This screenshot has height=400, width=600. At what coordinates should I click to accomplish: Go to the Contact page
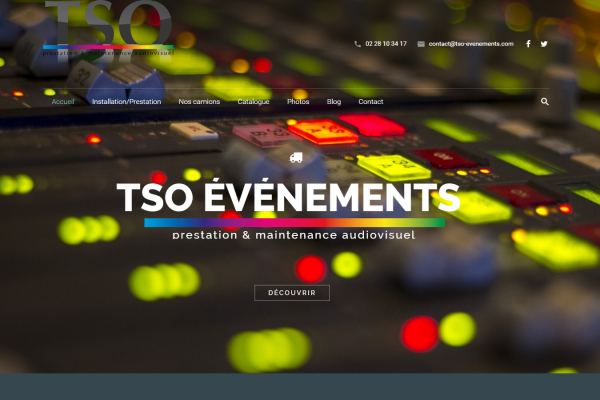click(371, 102)
